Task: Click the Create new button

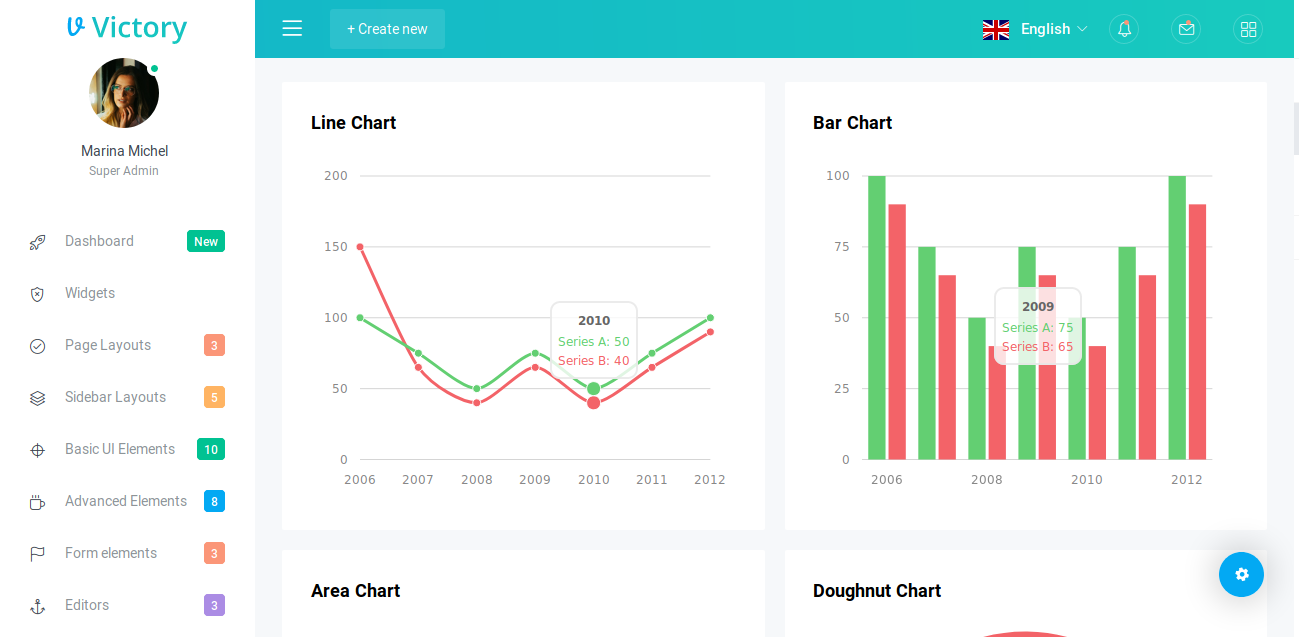Action: click(x=387, y=29)
